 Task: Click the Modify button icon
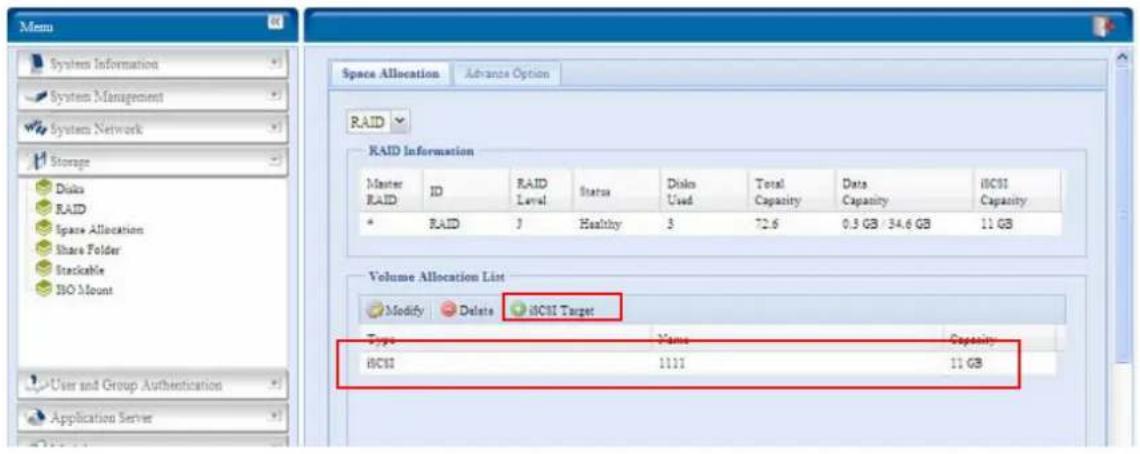click(375, 311)
